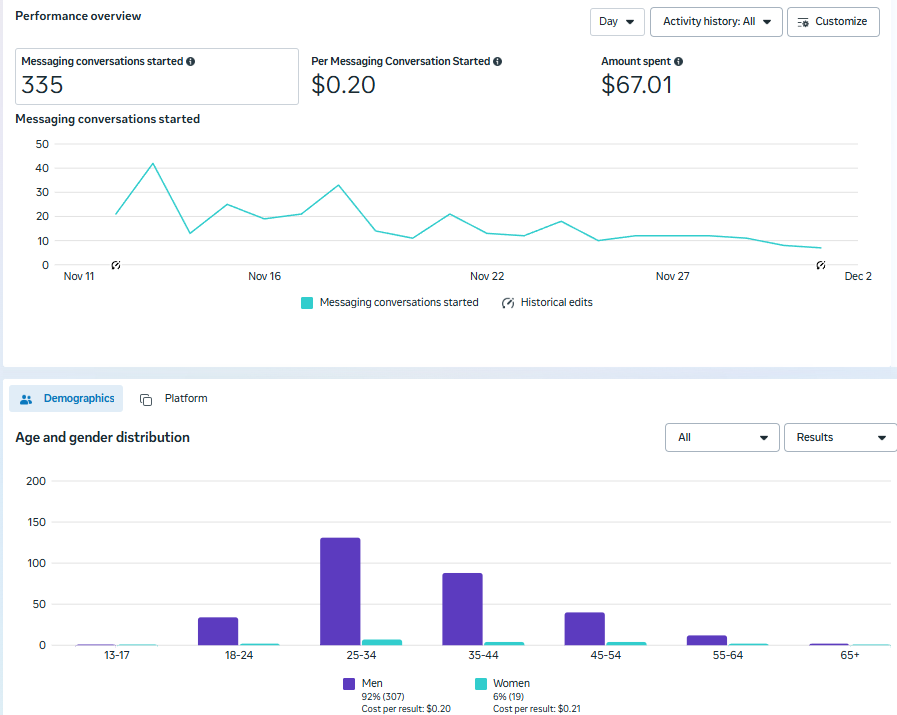Click Historical edits legend icon
897x715 pixels.
point(507,303)
